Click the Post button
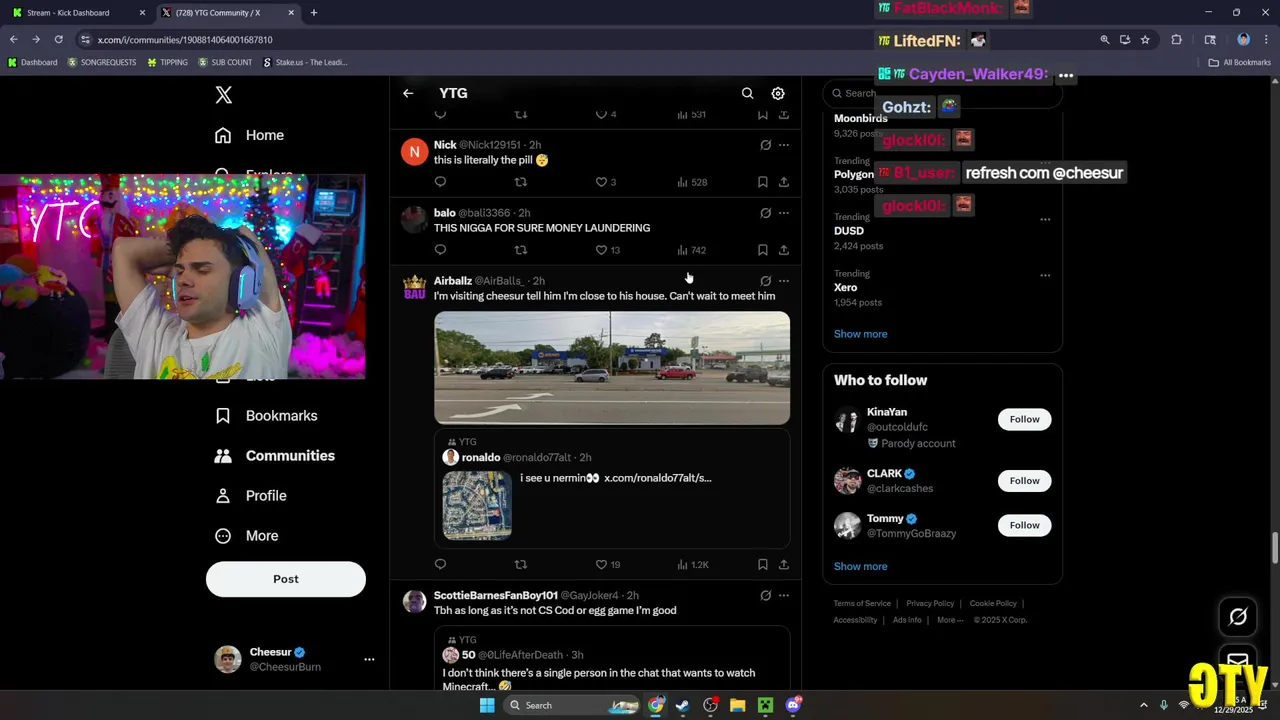Viewport: 1280px width, 720px height. [x=286, y=579]
